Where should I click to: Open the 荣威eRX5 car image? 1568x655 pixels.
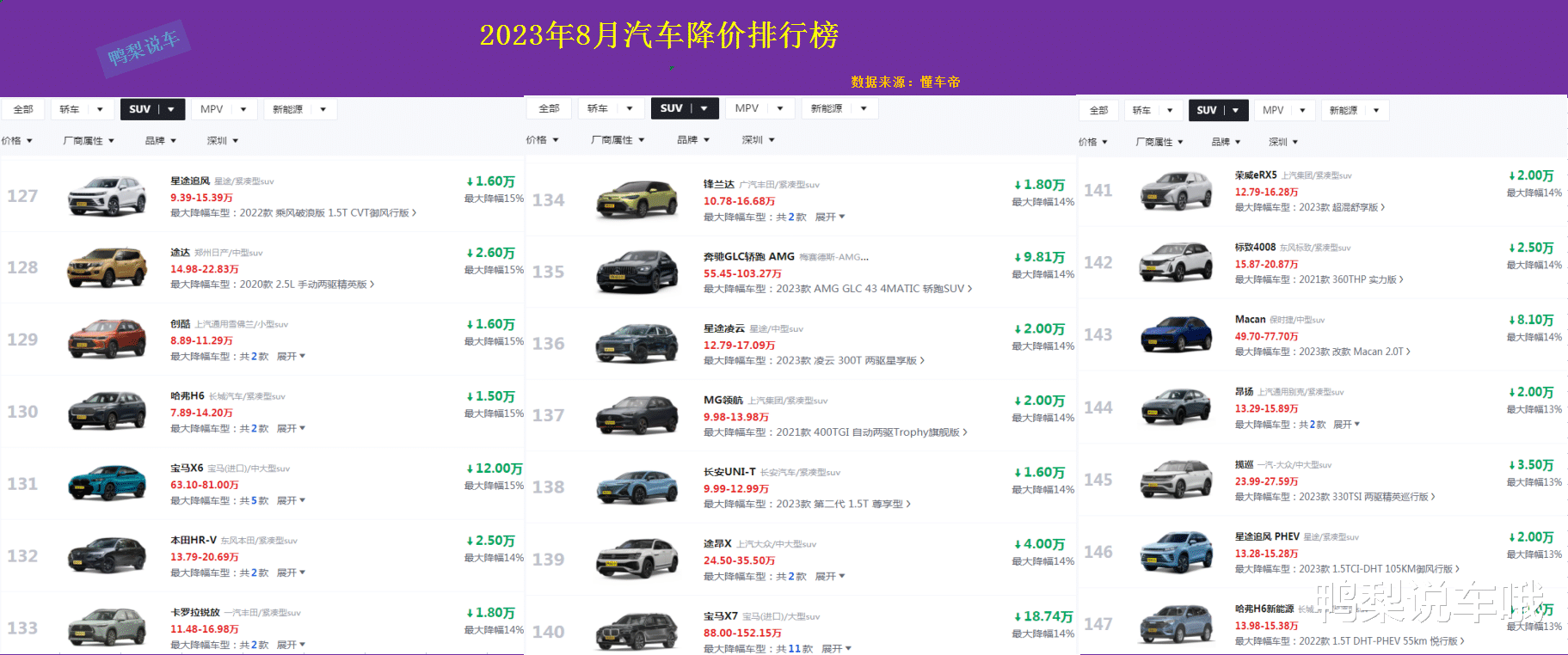coord(1177,191)
